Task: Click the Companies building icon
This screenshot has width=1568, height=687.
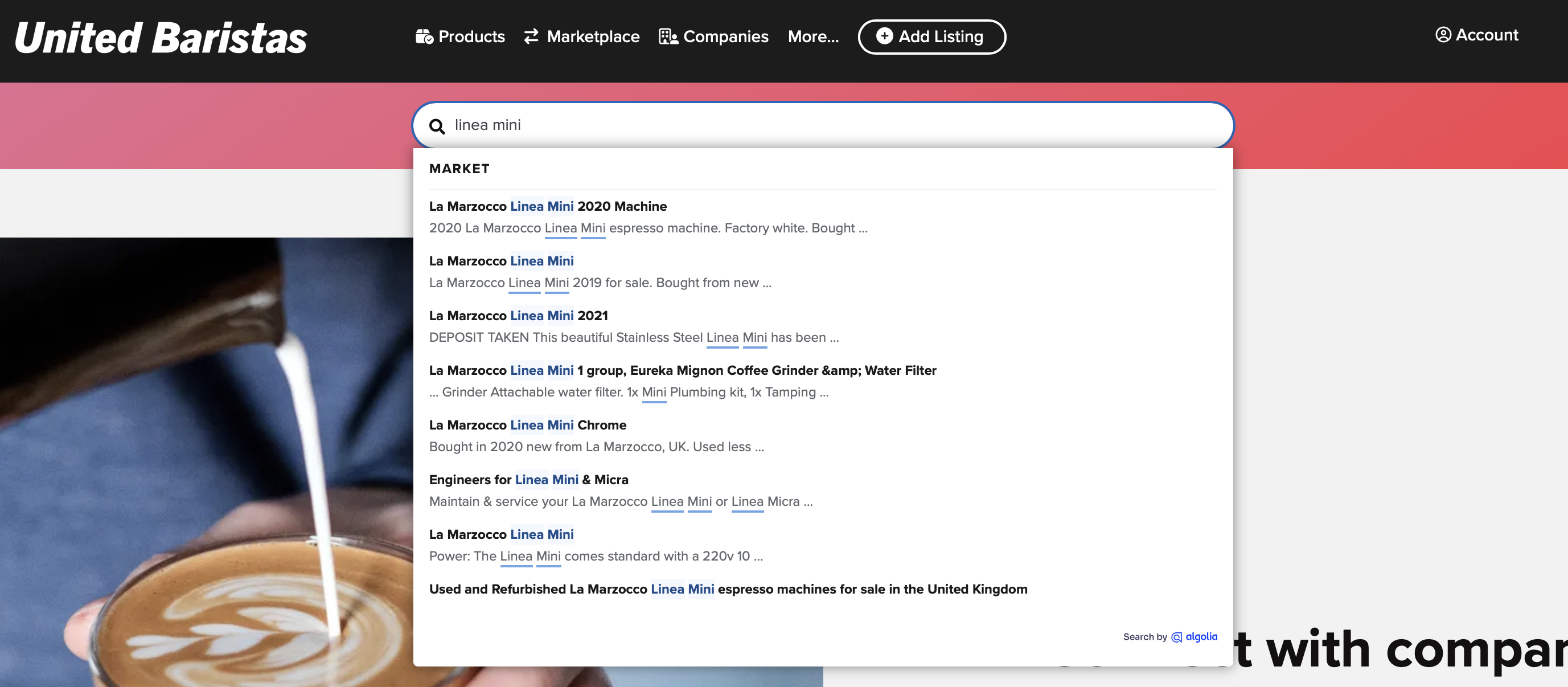Action: click(668, 36)
